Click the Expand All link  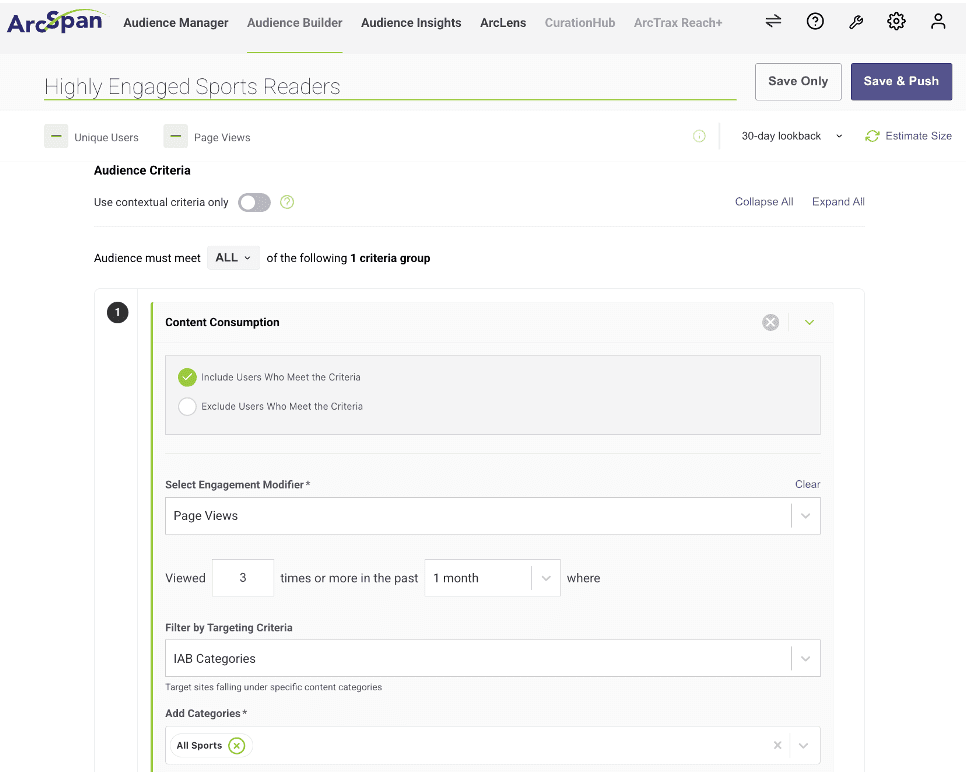[838, 201]
